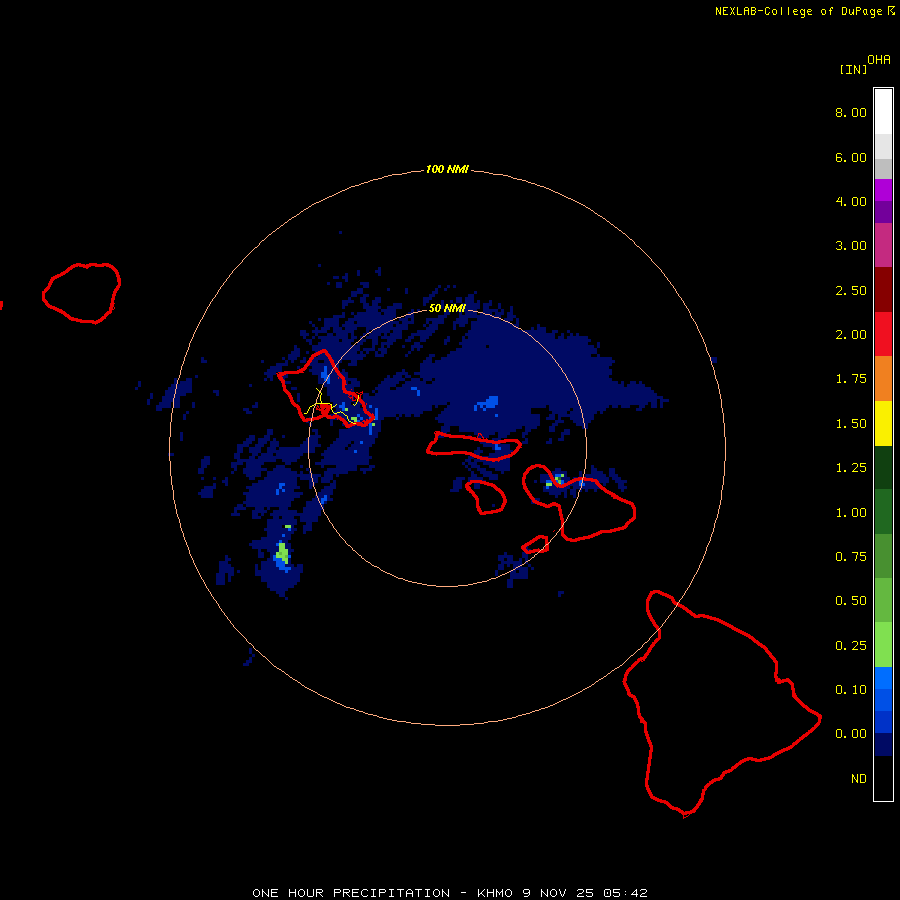Click the 1.50 scale value
This screenshot has width=900, height=900.
tap(851, 424)
